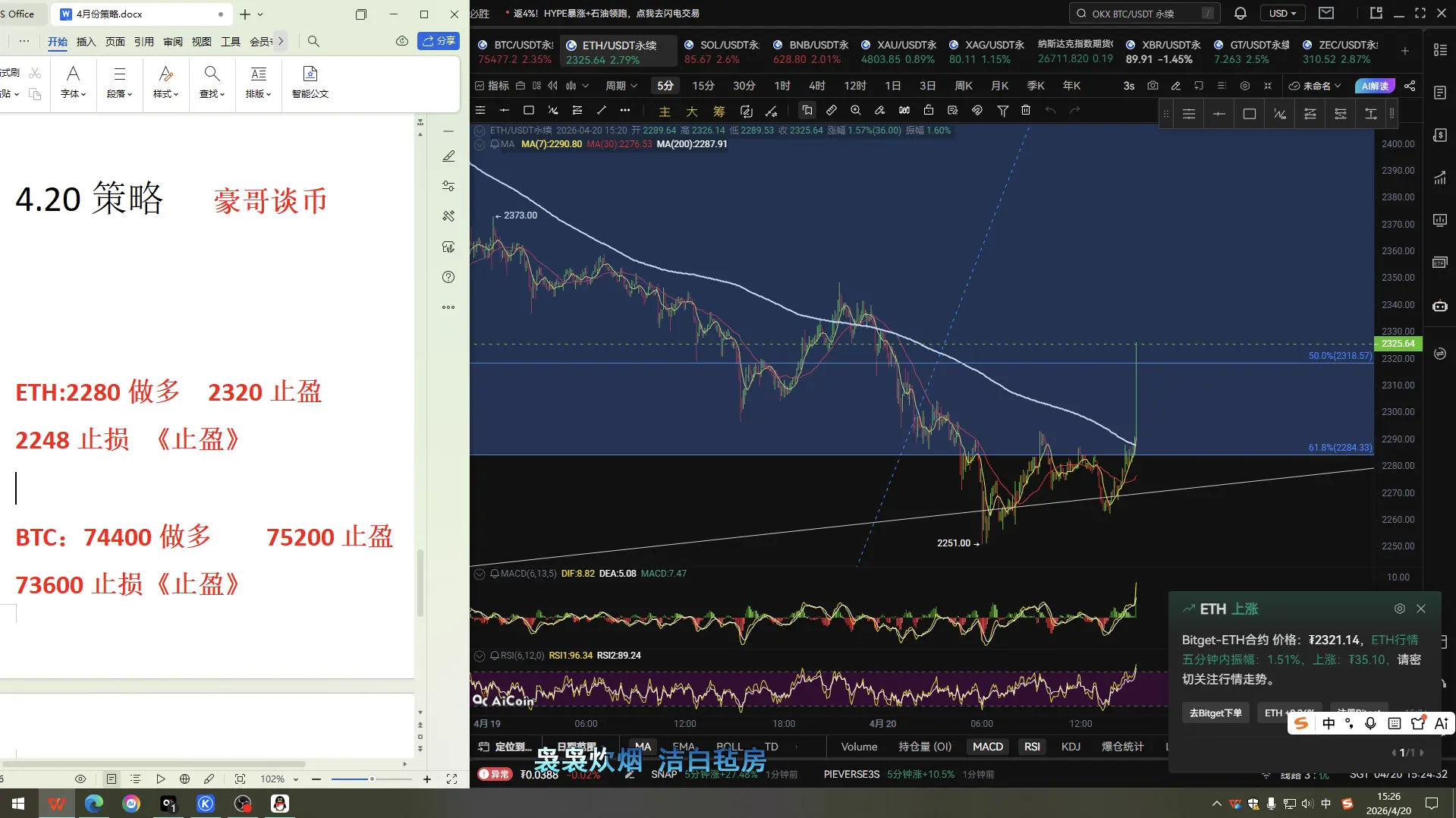Select the 视图 (View) ribbon tab
Screen dimensions: 1456x818
(x=202, y=42)
